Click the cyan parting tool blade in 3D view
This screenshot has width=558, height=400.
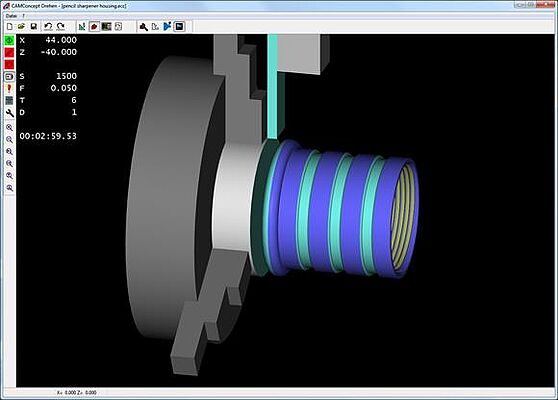tap(273, 86)
